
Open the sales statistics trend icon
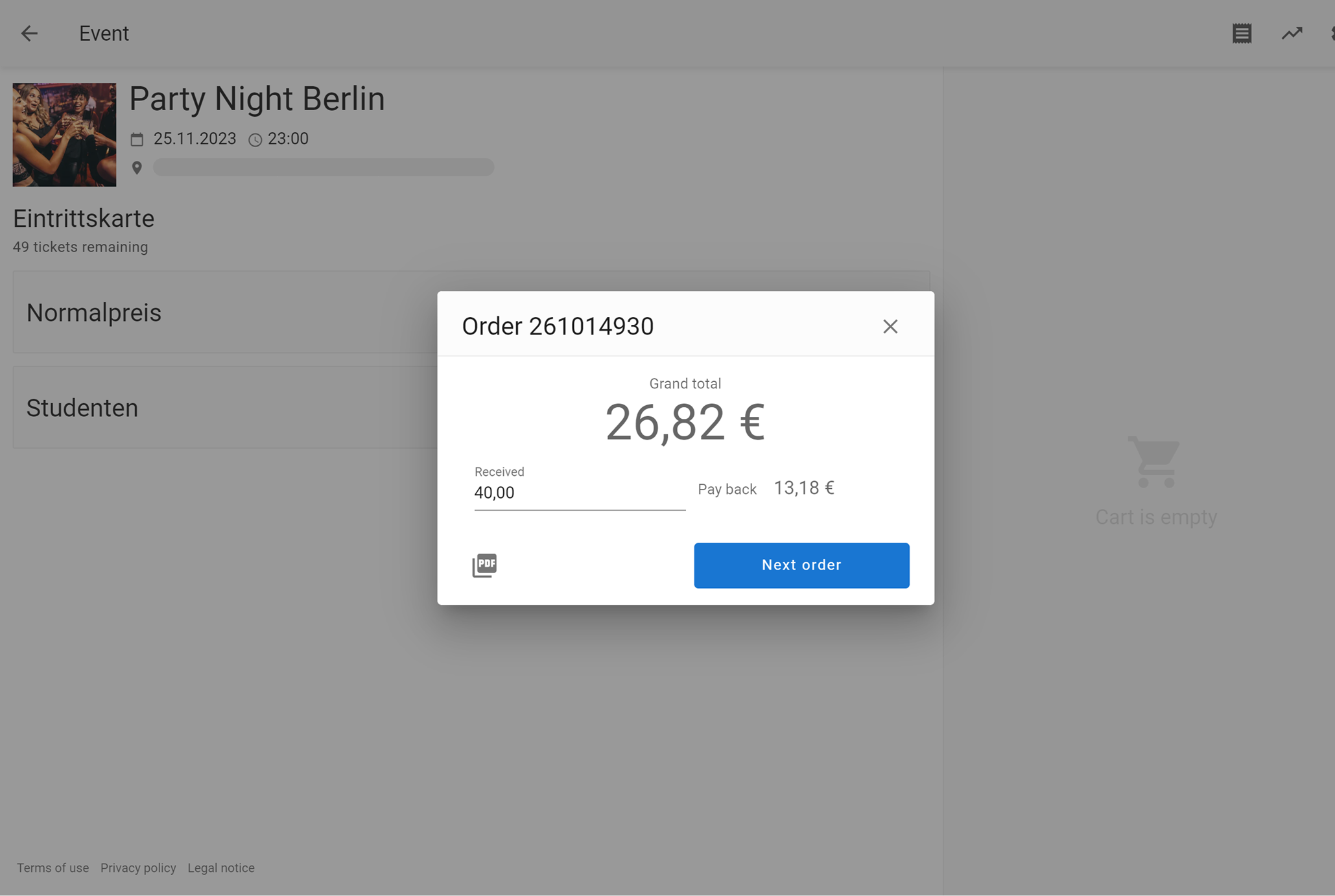tap(1292, 34)
